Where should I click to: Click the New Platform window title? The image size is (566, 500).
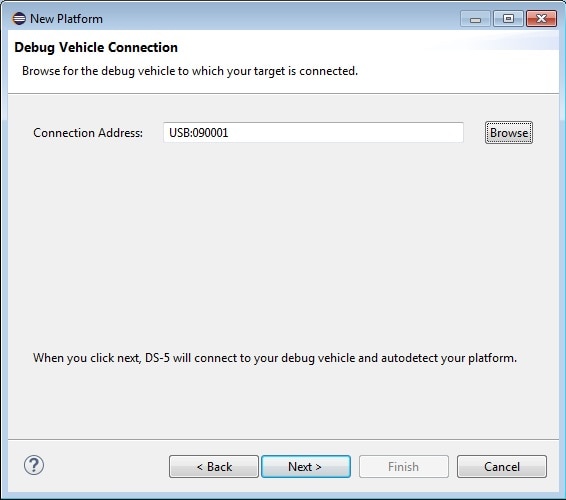(66, 19)
